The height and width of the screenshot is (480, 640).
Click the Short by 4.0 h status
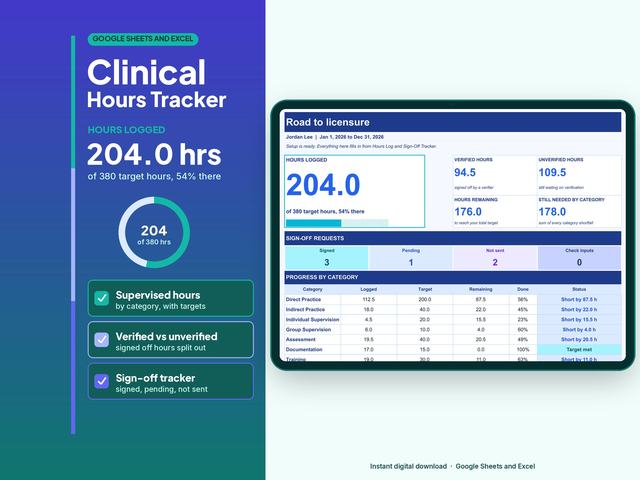[579, 329]
